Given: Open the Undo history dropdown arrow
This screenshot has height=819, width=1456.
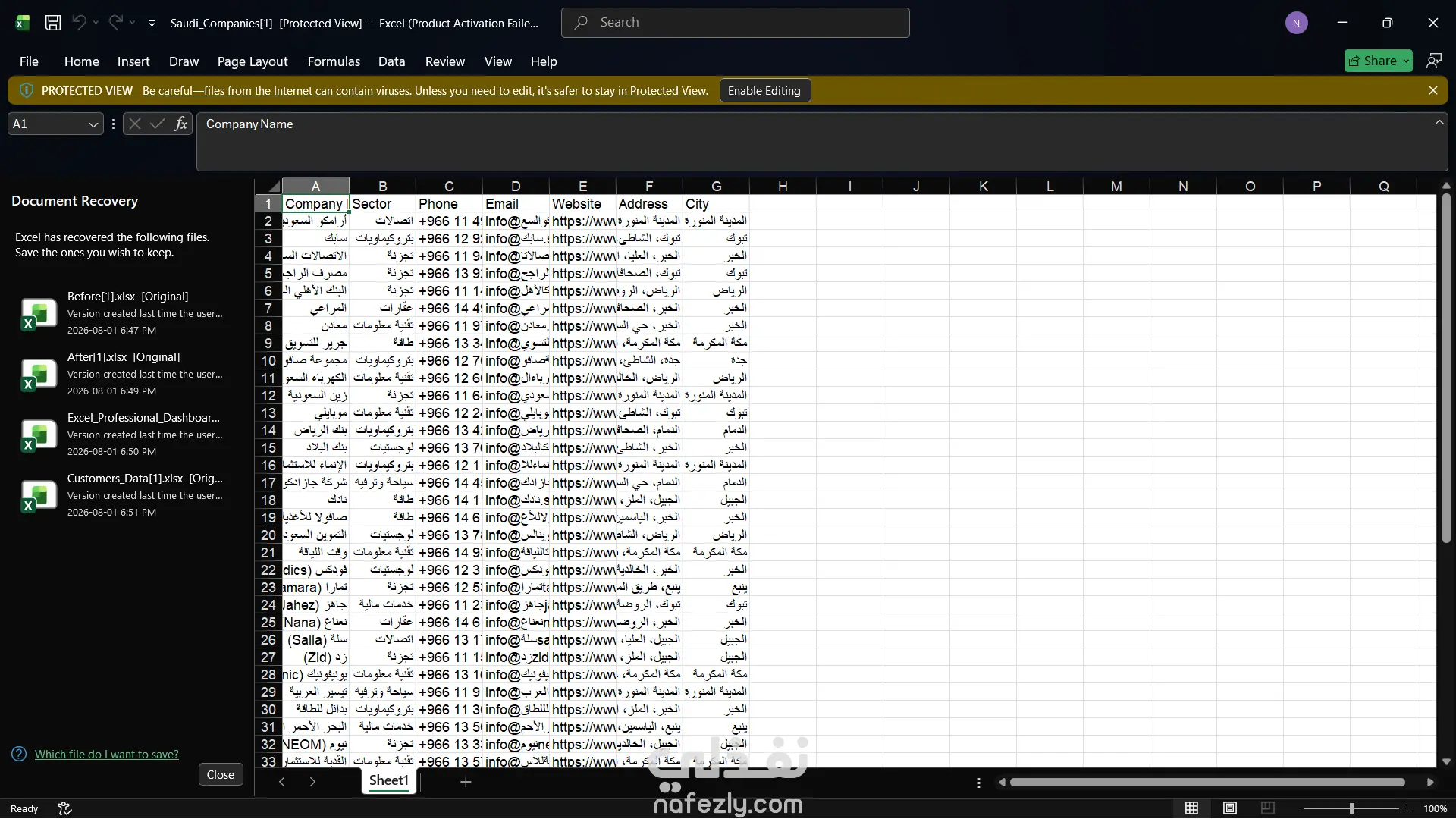Looking at the screenshot, I should [96, 23].
